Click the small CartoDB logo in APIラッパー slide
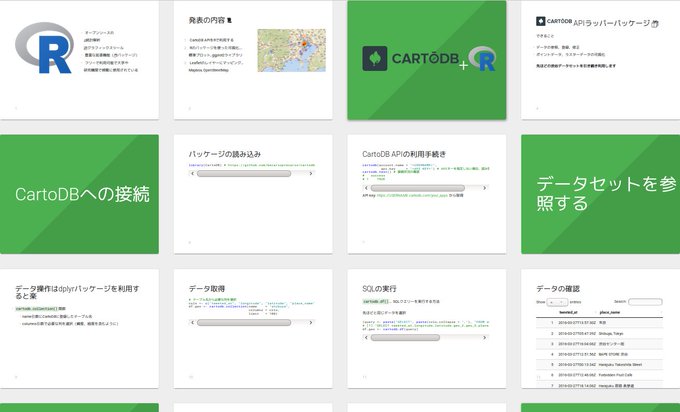This screenshot has height=412, width=680. pyautogui.click(x=554, y=21)
